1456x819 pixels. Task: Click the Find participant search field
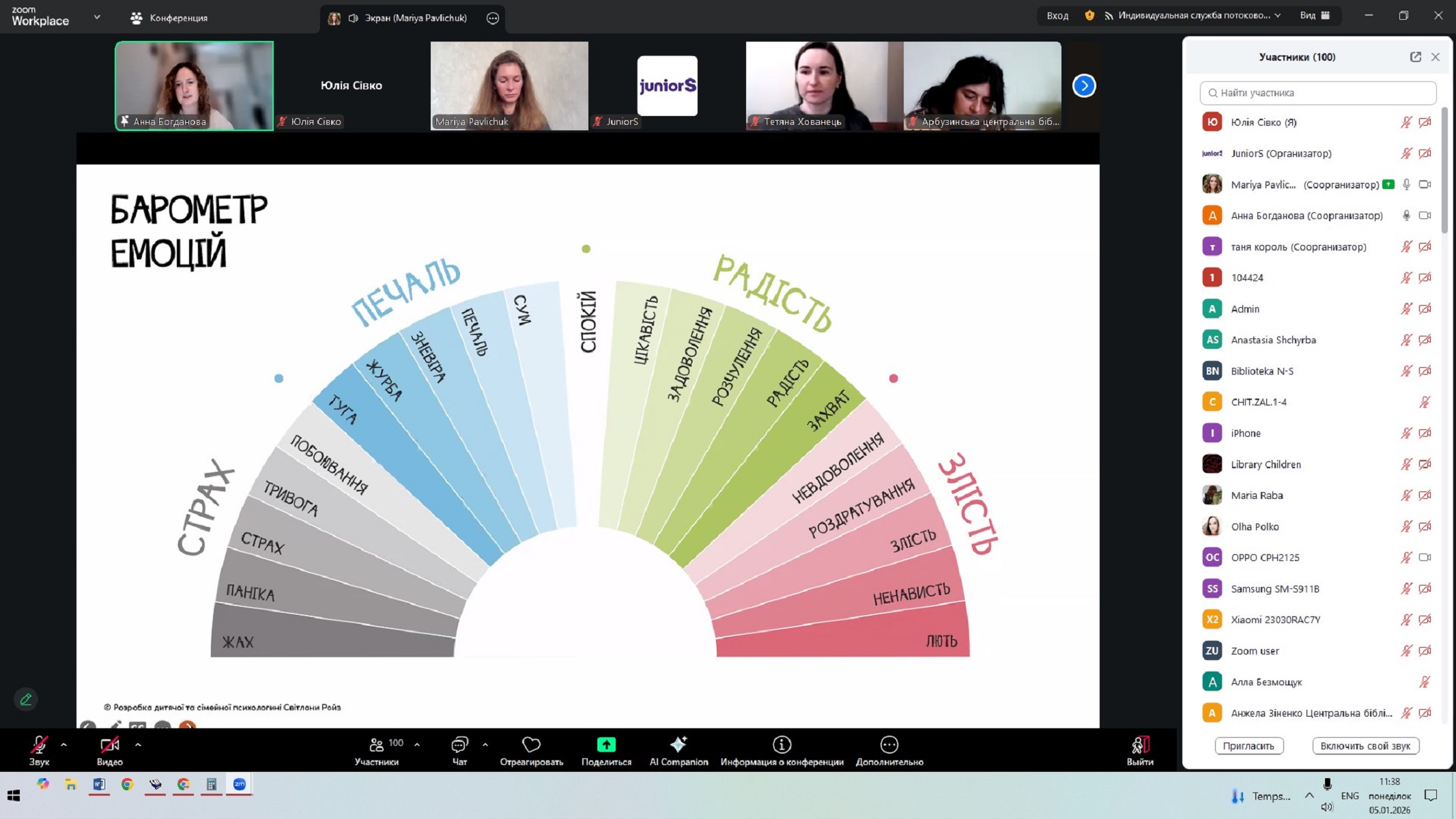[1318, 93]
